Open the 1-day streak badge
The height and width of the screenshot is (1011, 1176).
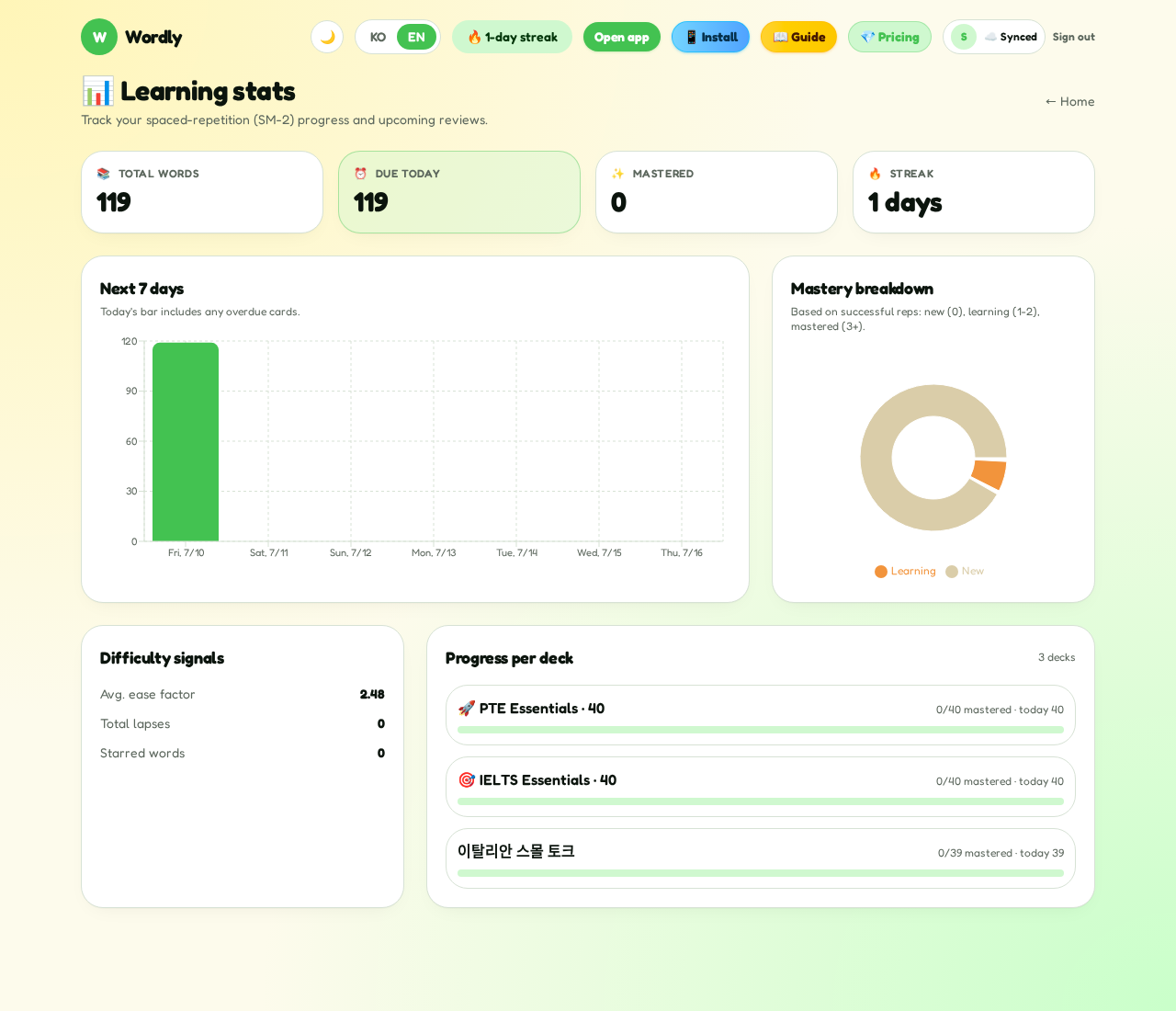512,37
